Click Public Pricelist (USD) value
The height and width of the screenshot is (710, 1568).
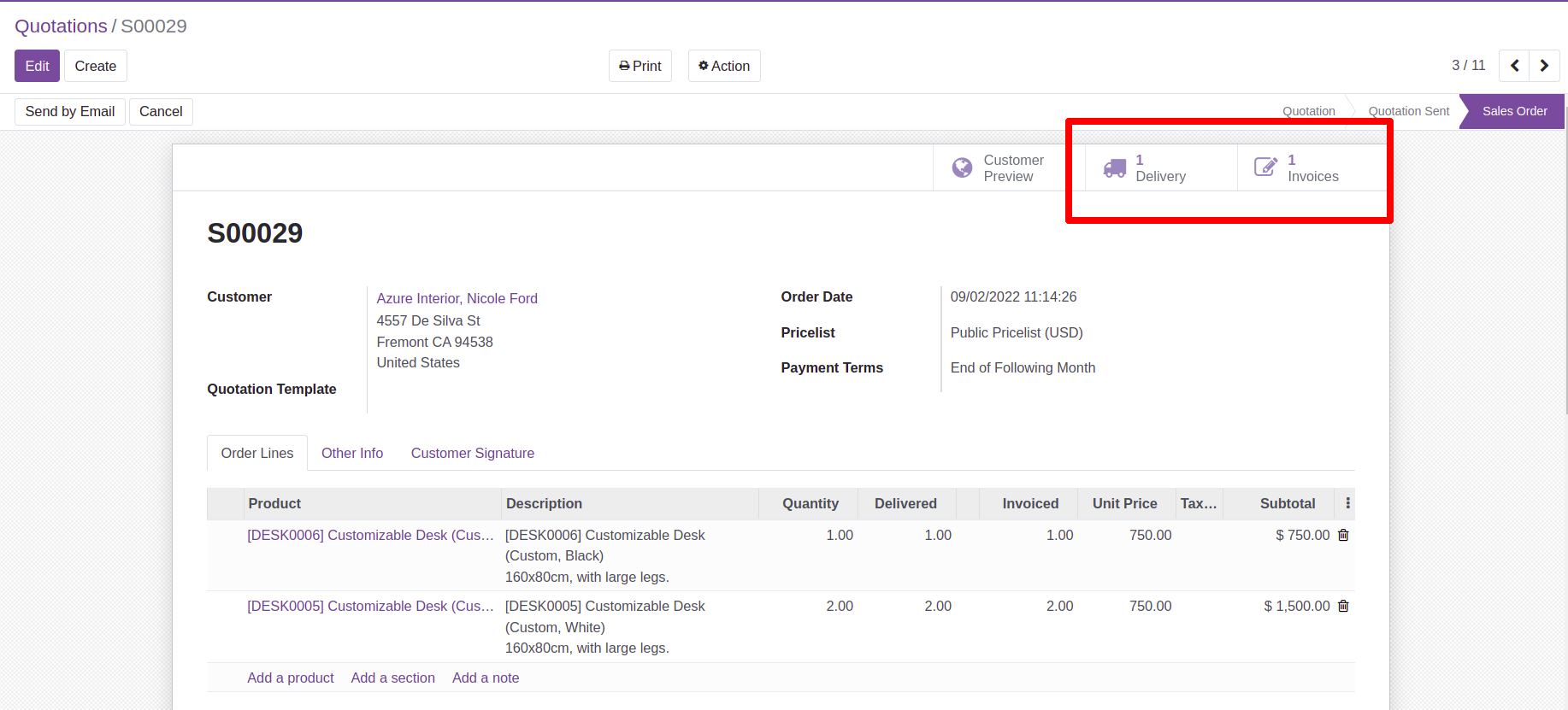click(1017, 332)
